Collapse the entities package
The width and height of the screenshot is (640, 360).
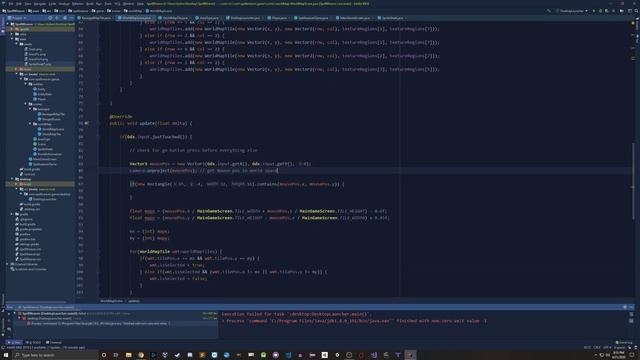pos(26,84)
